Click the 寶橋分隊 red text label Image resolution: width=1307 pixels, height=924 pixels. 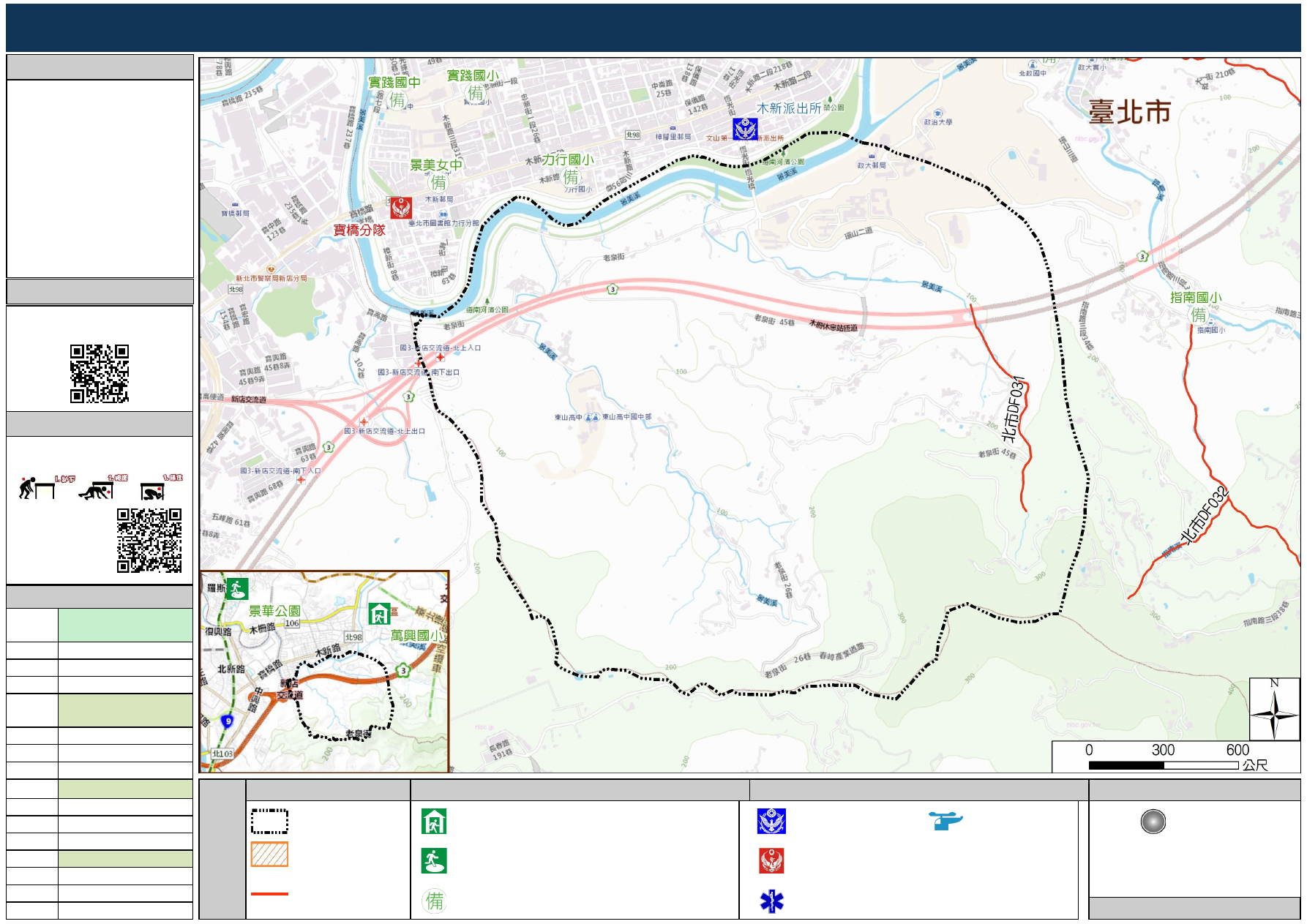click(x=359, y=230)
